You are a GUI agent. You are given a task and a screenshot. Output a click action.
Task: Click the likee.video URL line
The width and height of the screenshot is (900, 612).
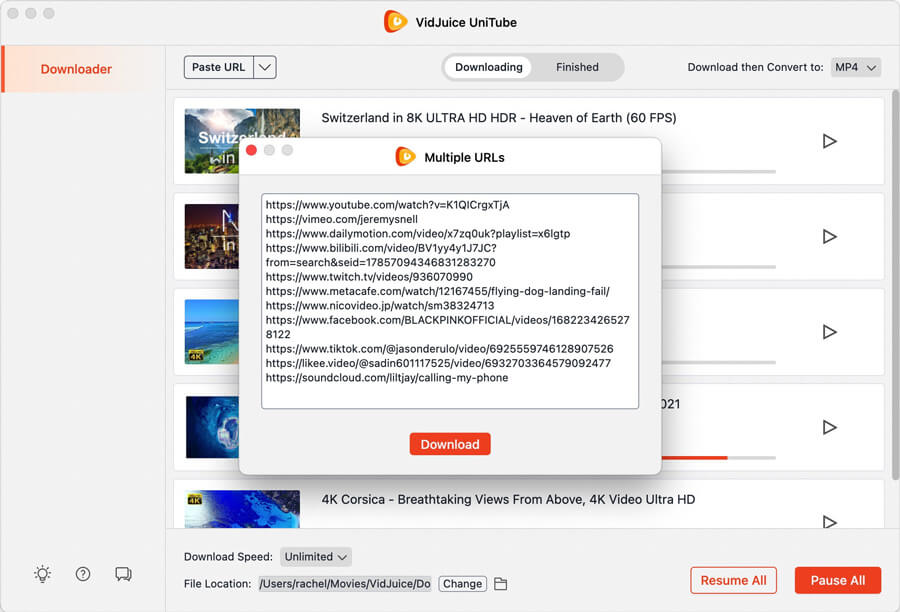(438, 363)
